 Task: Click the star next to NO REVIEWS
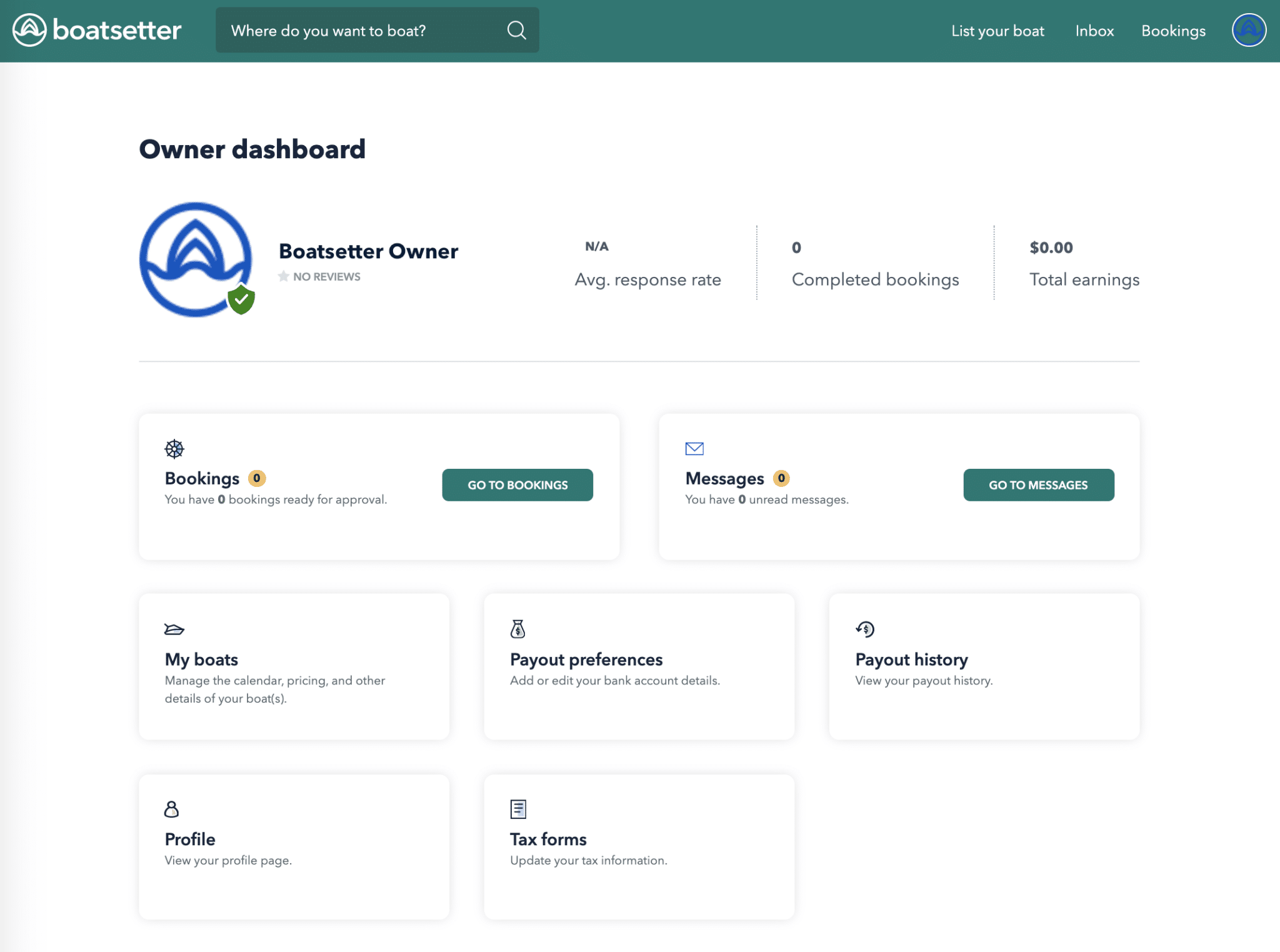[283, 276]
